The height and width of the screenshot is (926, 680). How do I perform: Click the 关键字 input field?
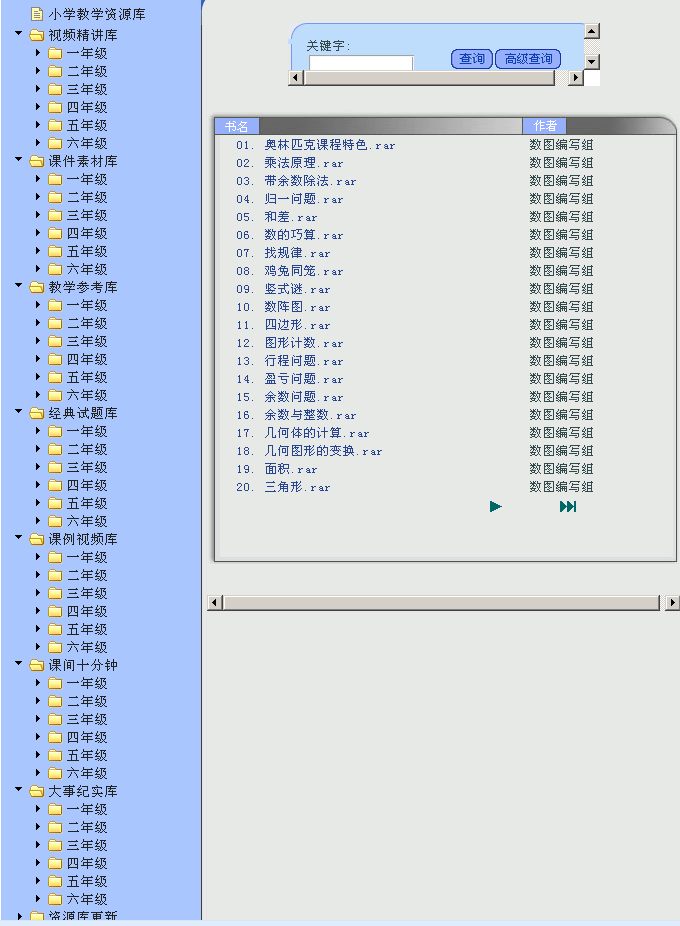pyautogui.click(x=360, y=63)
